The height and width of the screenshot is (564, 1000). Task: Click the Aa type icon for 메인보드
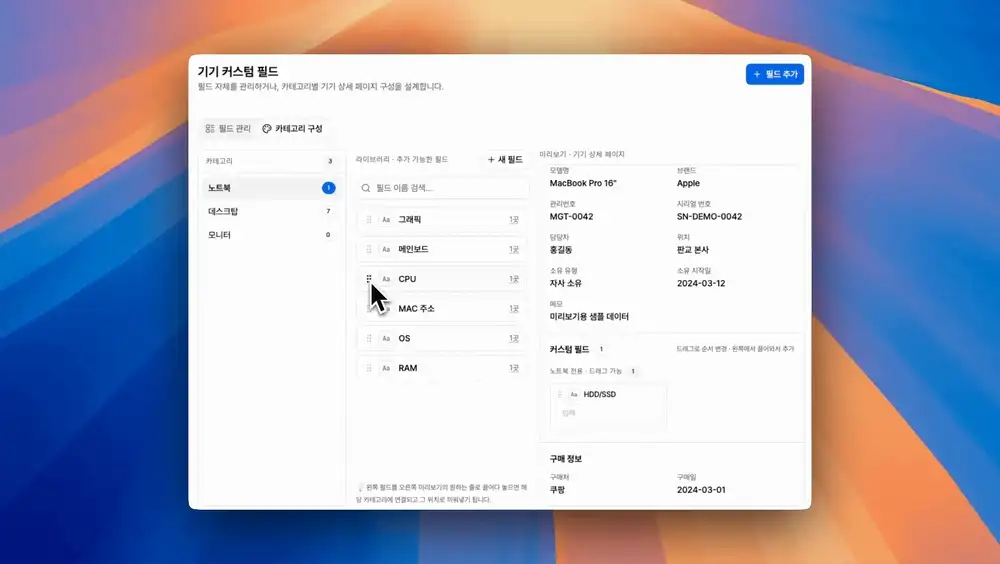pyautogui.click(x=386, y=249)
